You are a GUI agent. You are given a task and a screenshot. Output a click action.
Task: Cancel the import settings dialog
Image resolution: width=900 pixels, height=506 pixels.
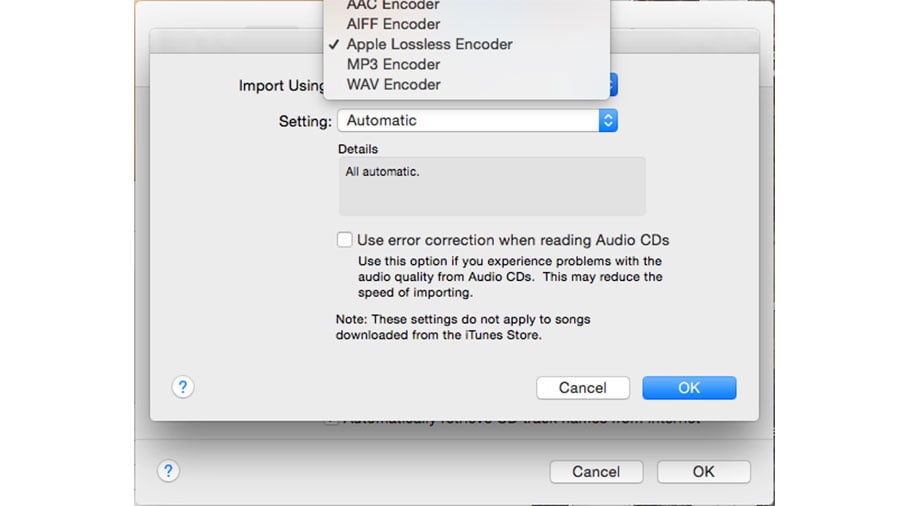[x=583, y=388]
